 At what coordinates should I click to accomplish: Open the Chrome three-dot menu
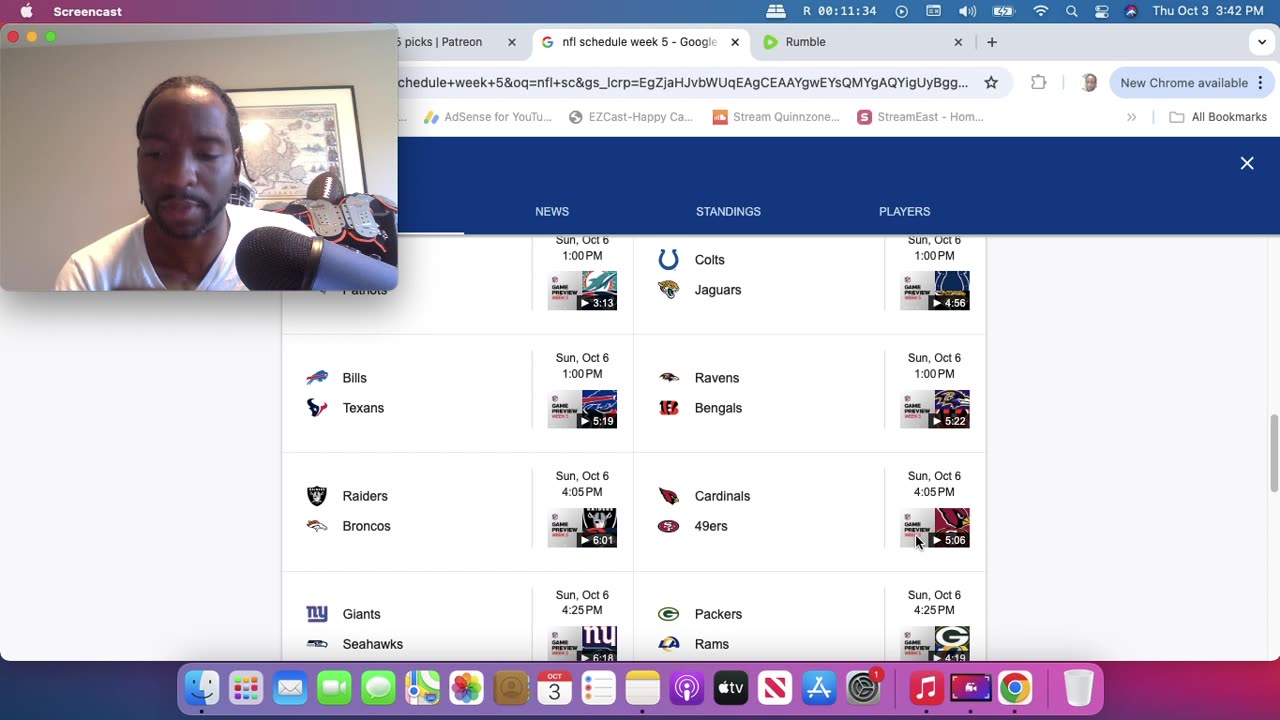click(x=1260, y=83)
